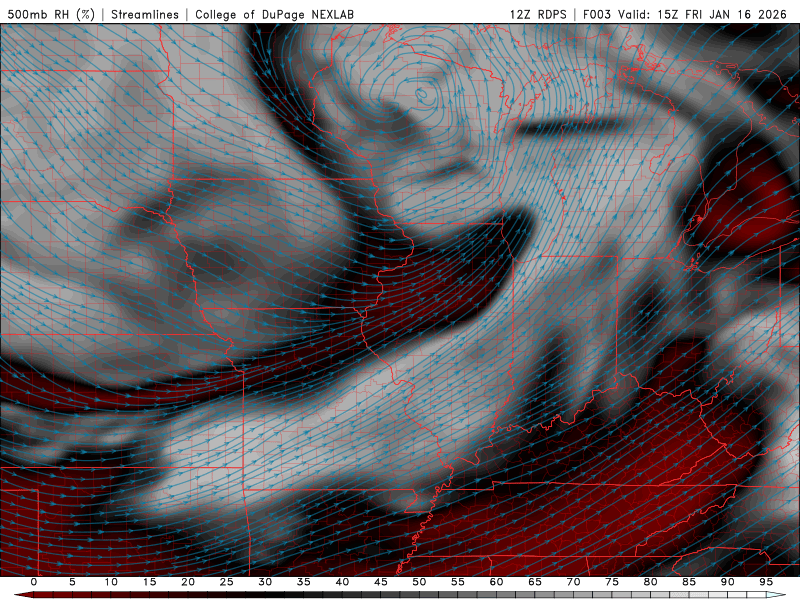Click the '500mb RH (%)' title text
800x600 pixels.
[x=51, y=15]
